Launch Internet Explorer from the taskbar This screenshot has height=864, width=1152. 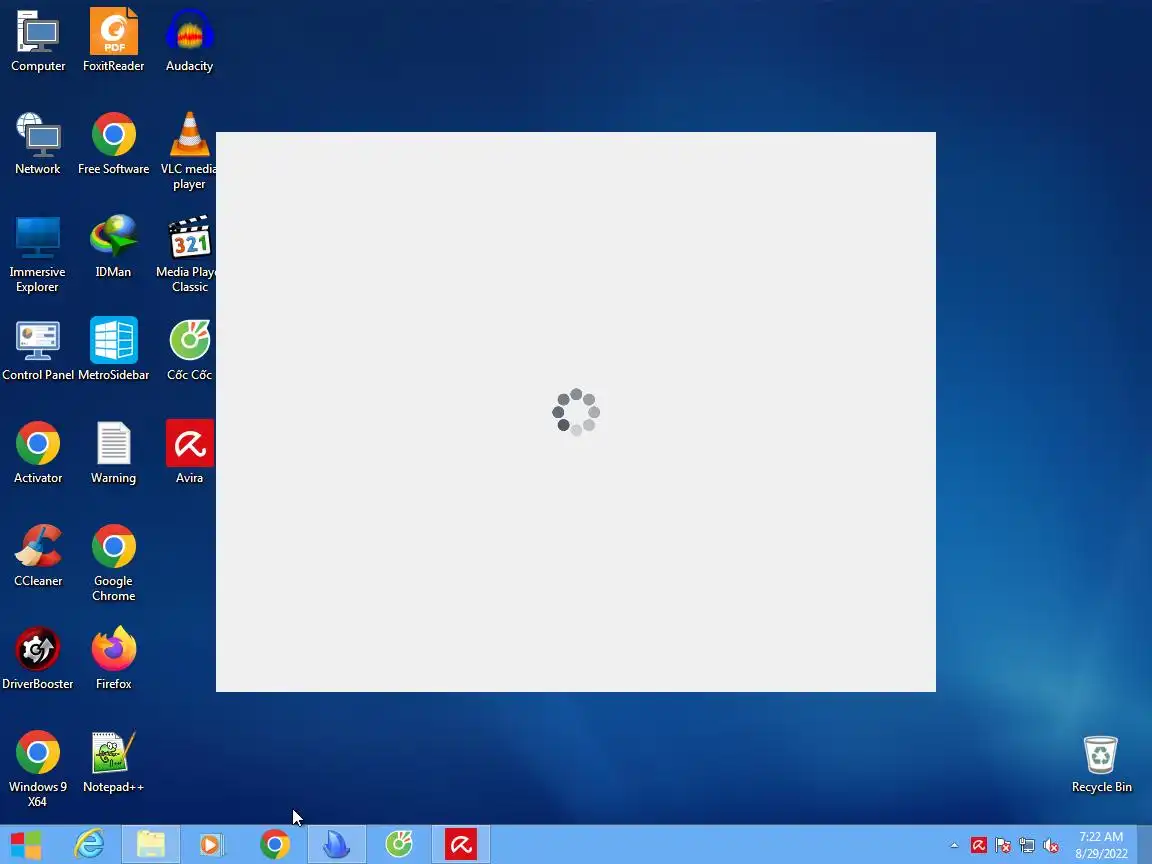click(90, 845)
